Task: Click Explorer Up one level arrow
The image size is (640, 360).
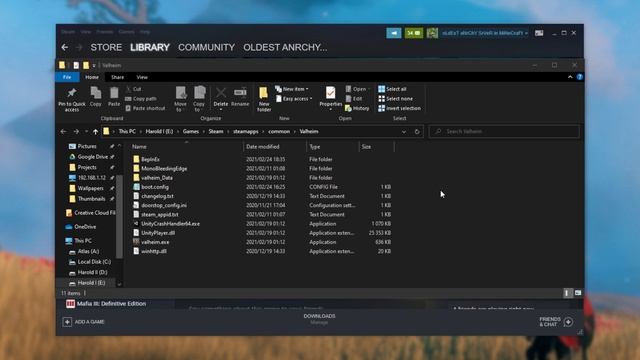Action: [96, 131]
